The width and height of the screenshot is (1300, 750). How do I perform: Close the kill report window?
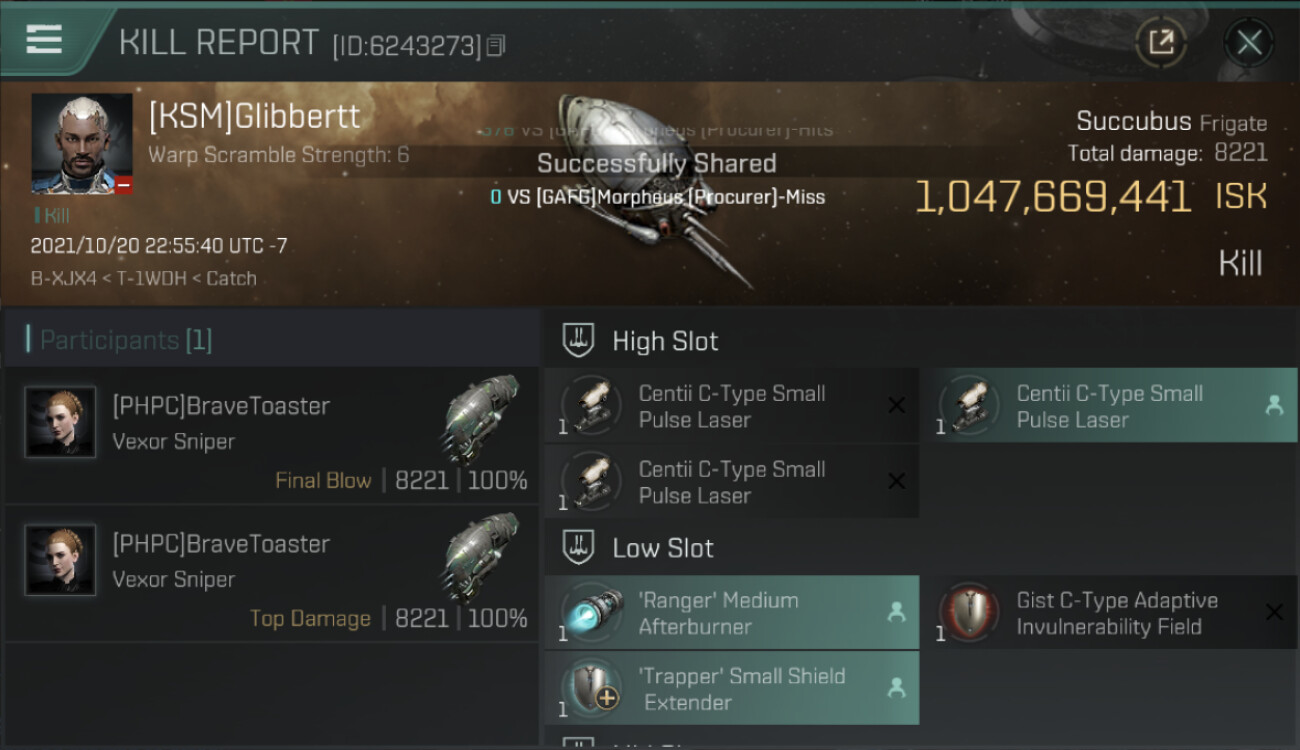click(x=1249, y=42)
